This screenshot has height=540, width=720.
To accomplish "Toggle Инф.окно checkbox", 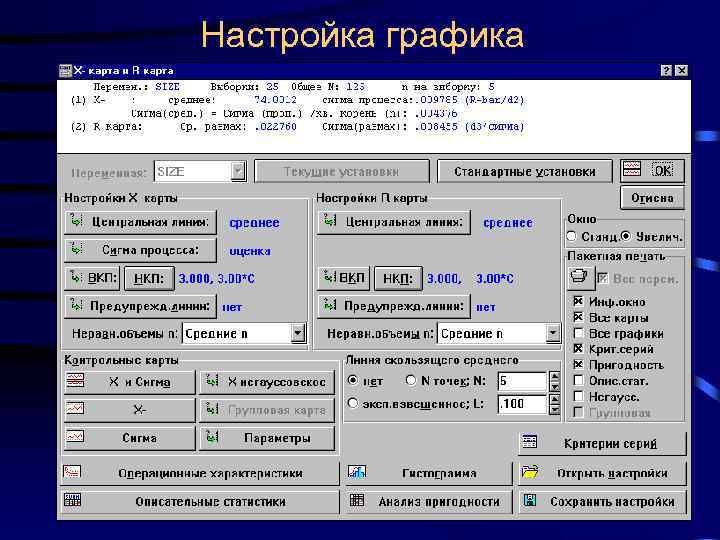I will click(x=579, y=301).
